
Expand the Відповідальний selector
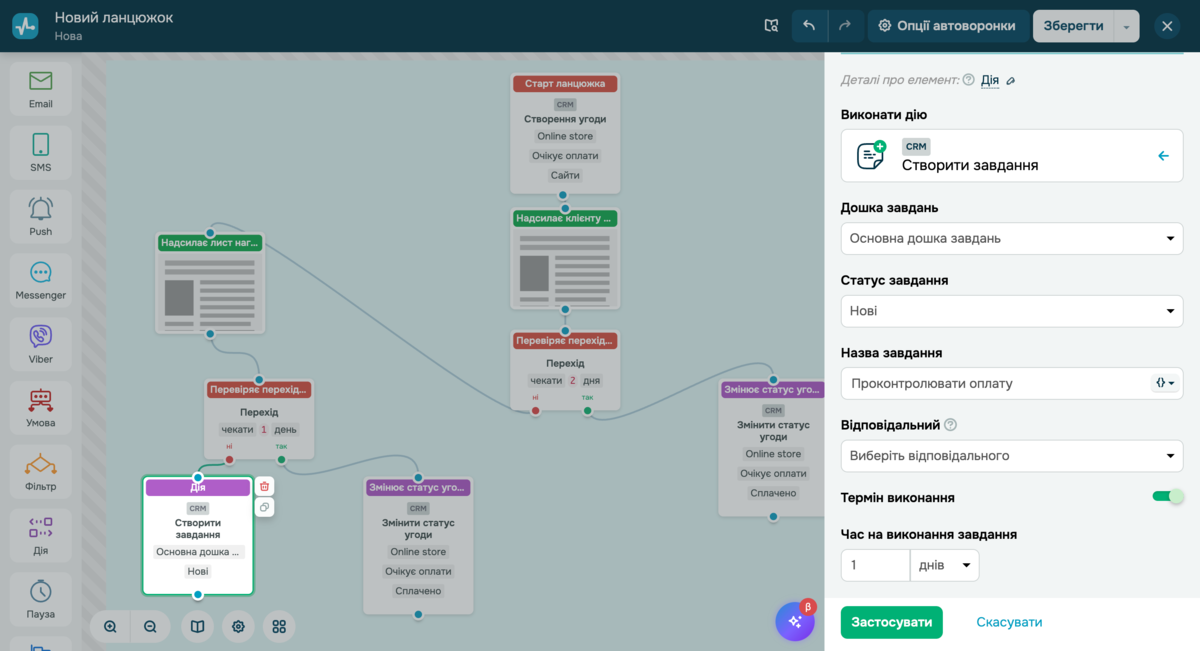(x=1011, y=455)
